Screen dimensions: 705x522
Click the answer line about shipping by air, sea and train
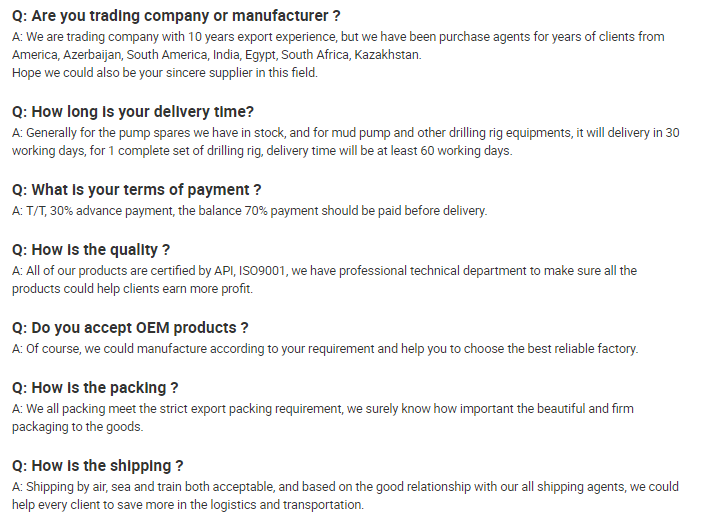pos(345,487)
